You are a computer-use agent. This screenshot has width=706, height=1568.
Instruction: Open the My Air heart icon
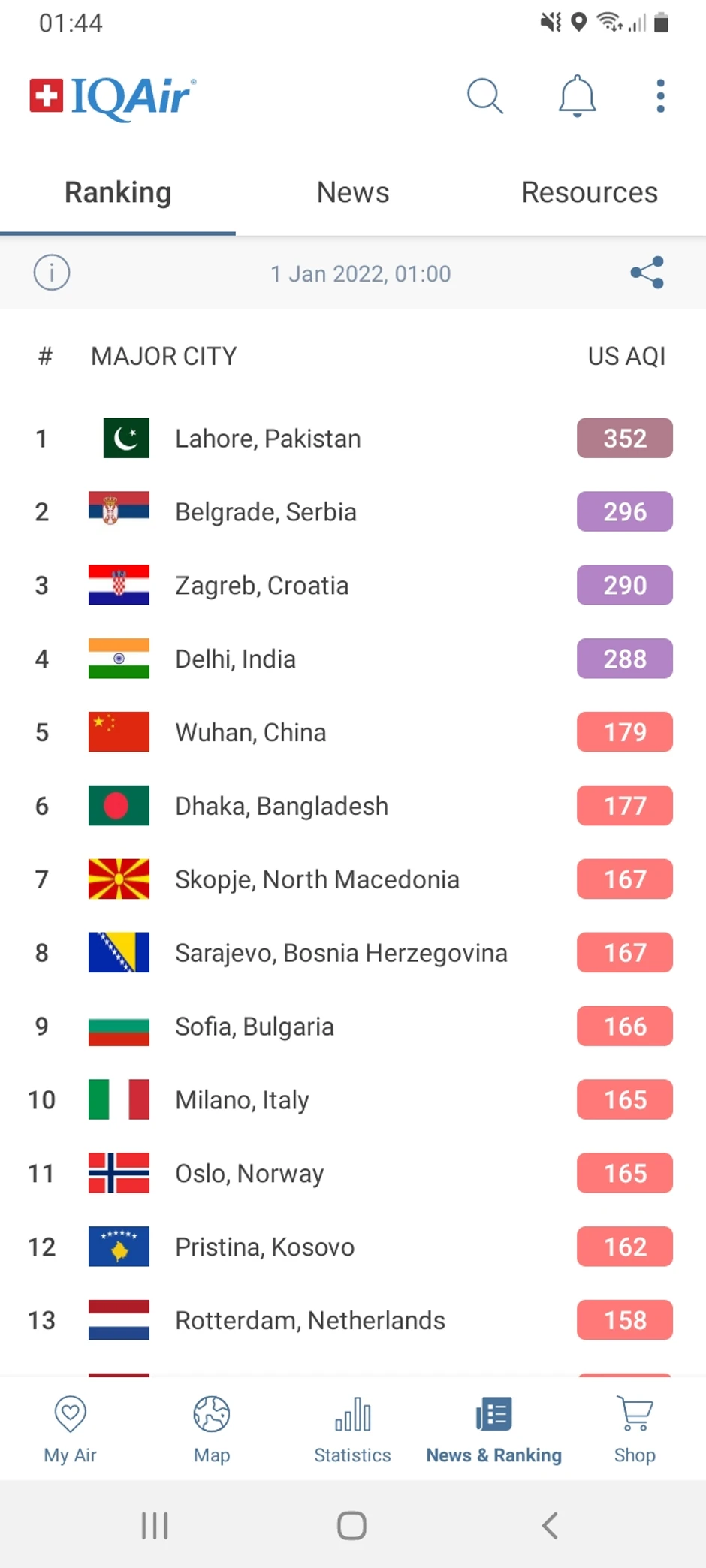click(x=71, y=1415)
